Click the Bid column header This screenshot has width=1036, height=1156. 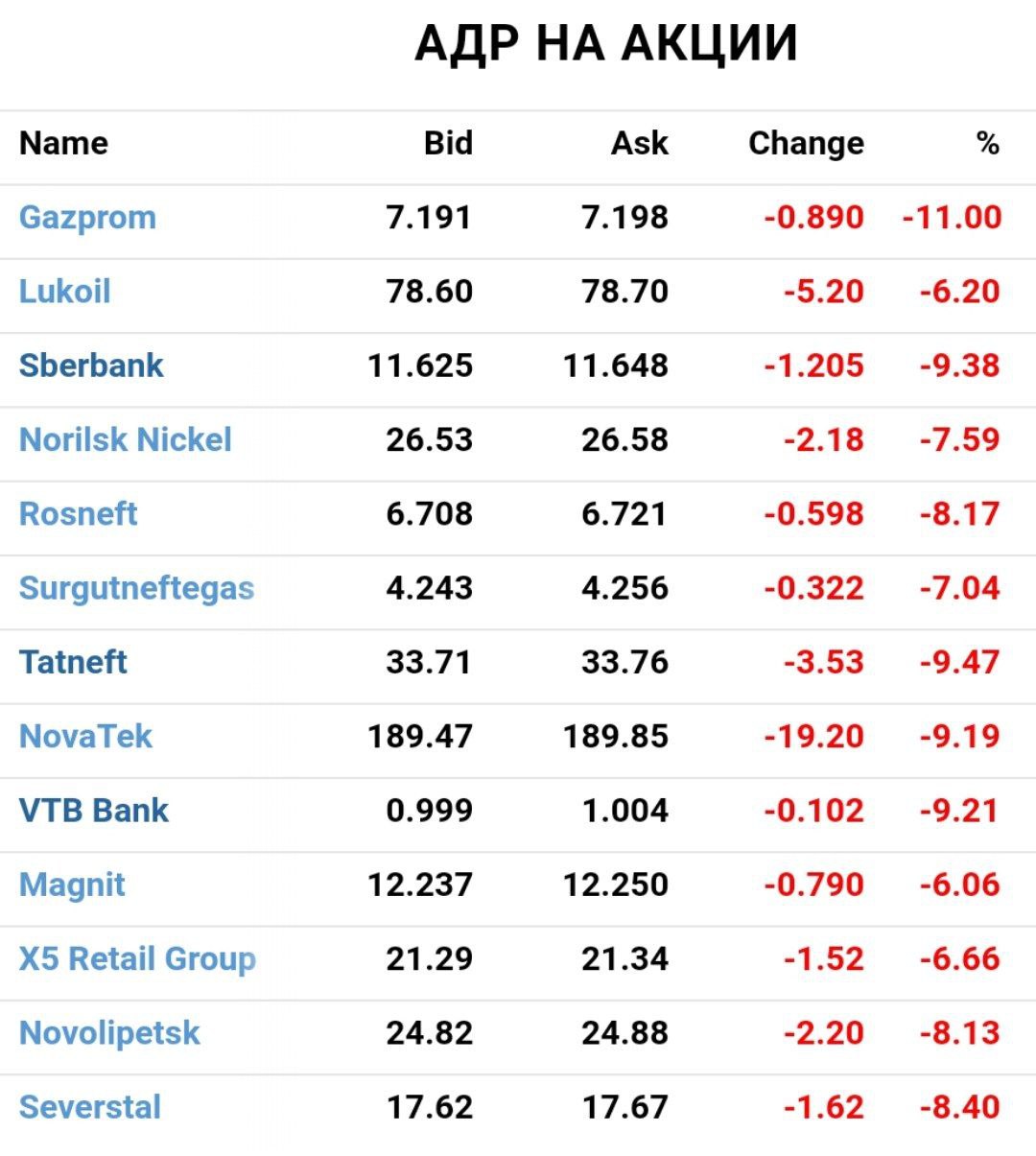point(448,144)
